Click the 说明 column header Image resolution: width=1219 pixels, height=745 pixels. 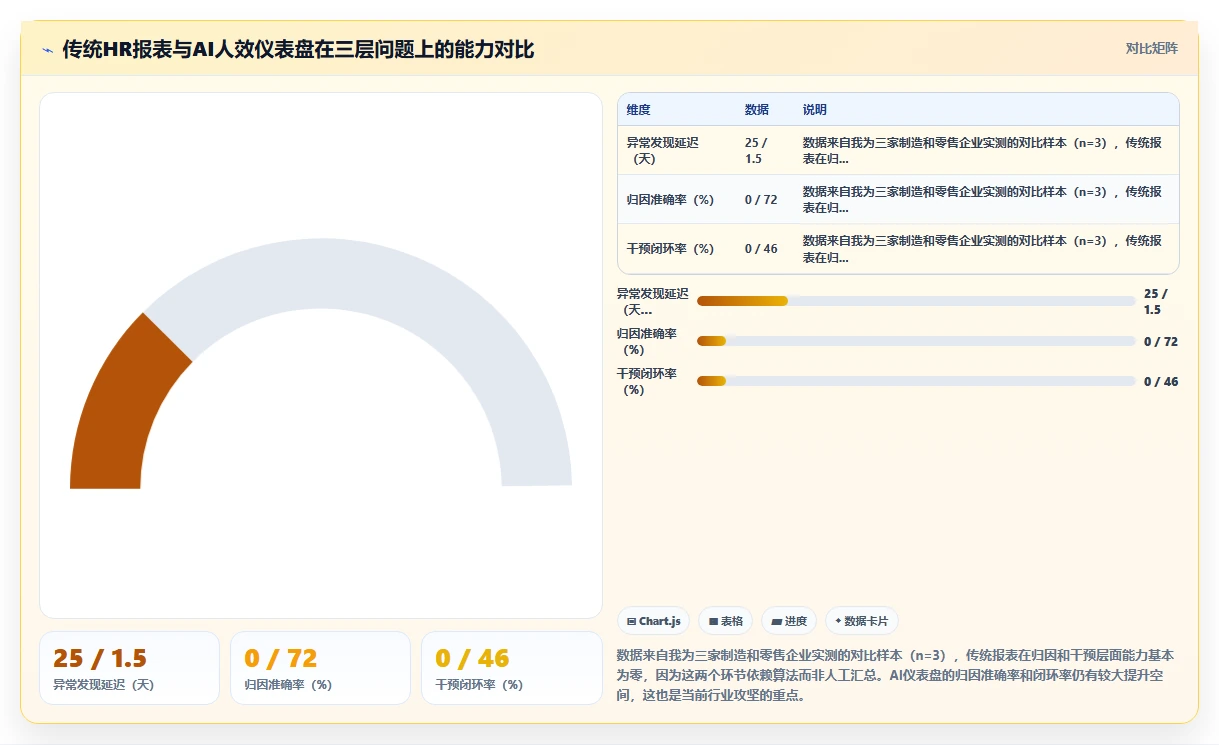click(x=815, y=110)
